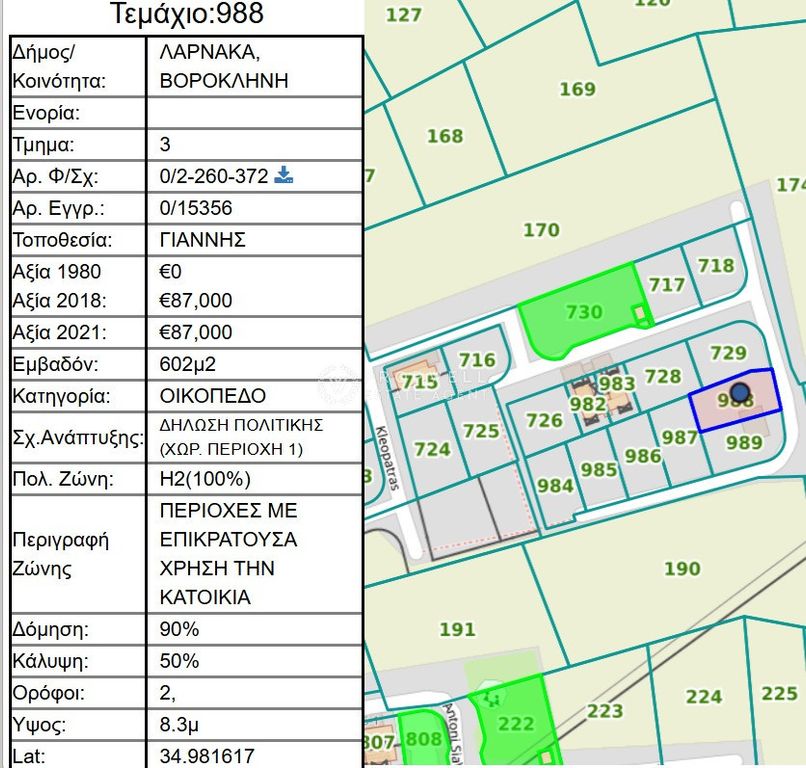Click the registration number 0/15356 cell
Image resolution: width=806 pixels, height=768 pixels.
click(x=255, y=208)
